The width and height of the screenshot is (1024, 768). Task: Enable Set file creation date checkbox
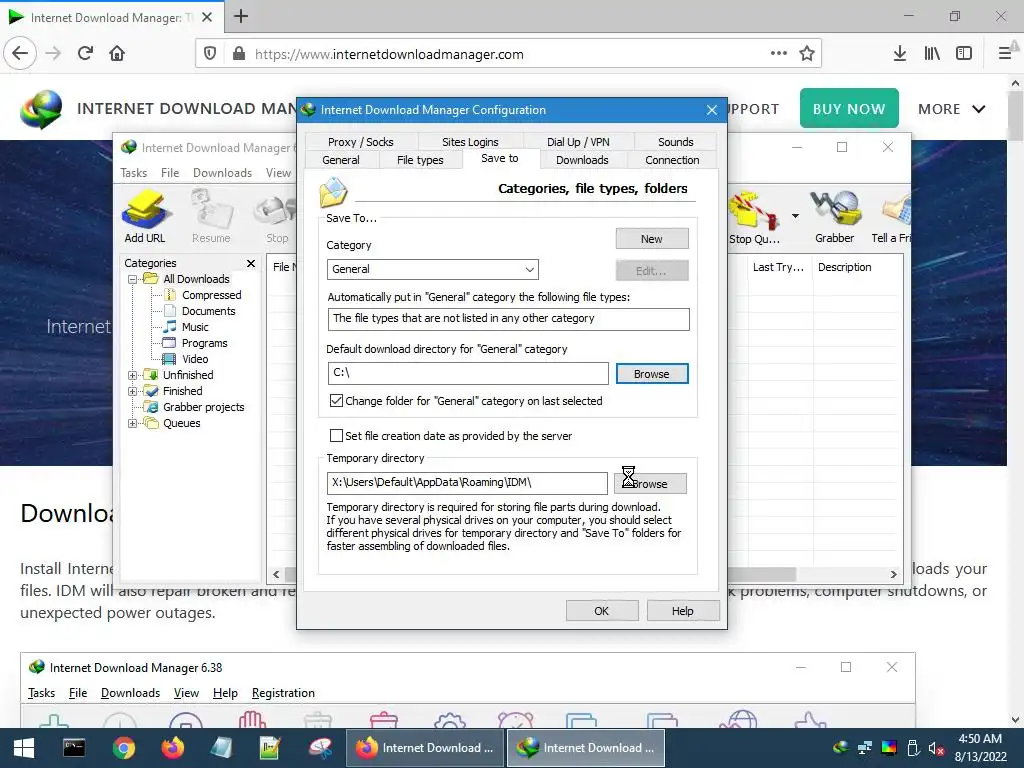pyautogui.click(x=336, y=436)
